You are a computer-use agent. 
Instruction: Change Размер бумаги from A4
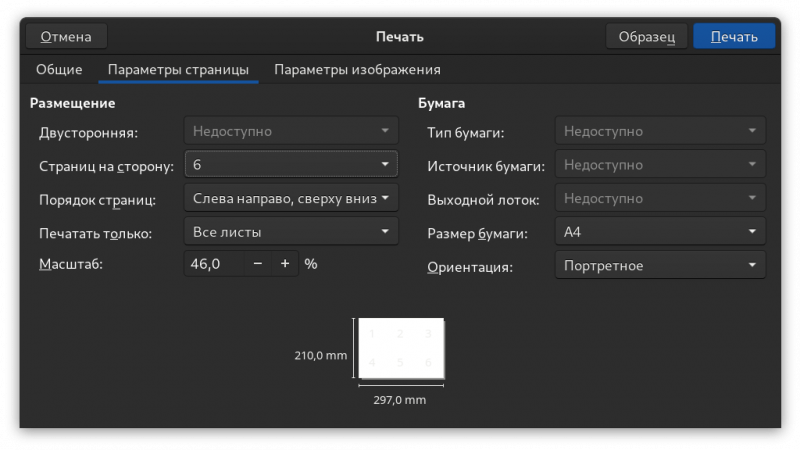(x=660, y=232)
